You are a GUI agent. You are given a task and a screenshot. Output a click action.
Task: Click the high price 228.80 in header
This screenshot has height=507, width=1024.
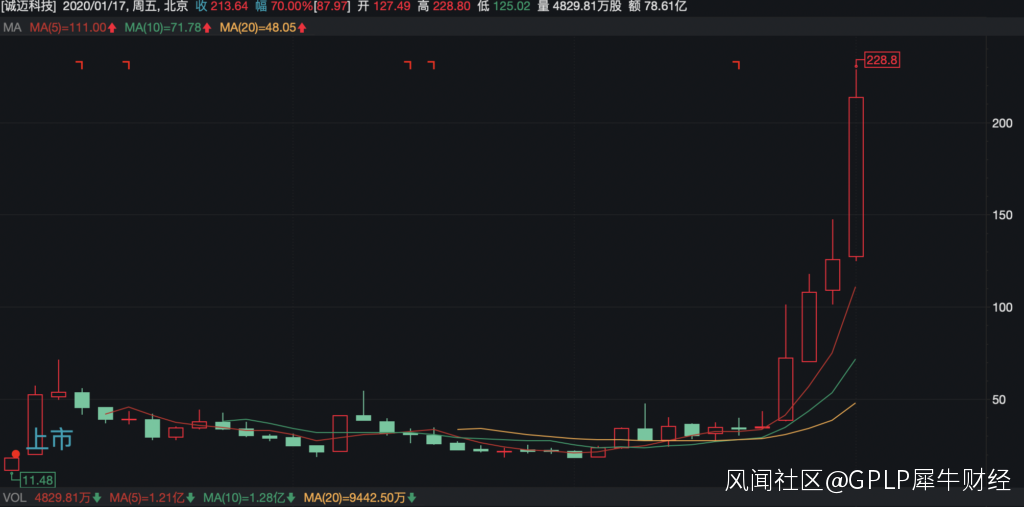452,8
